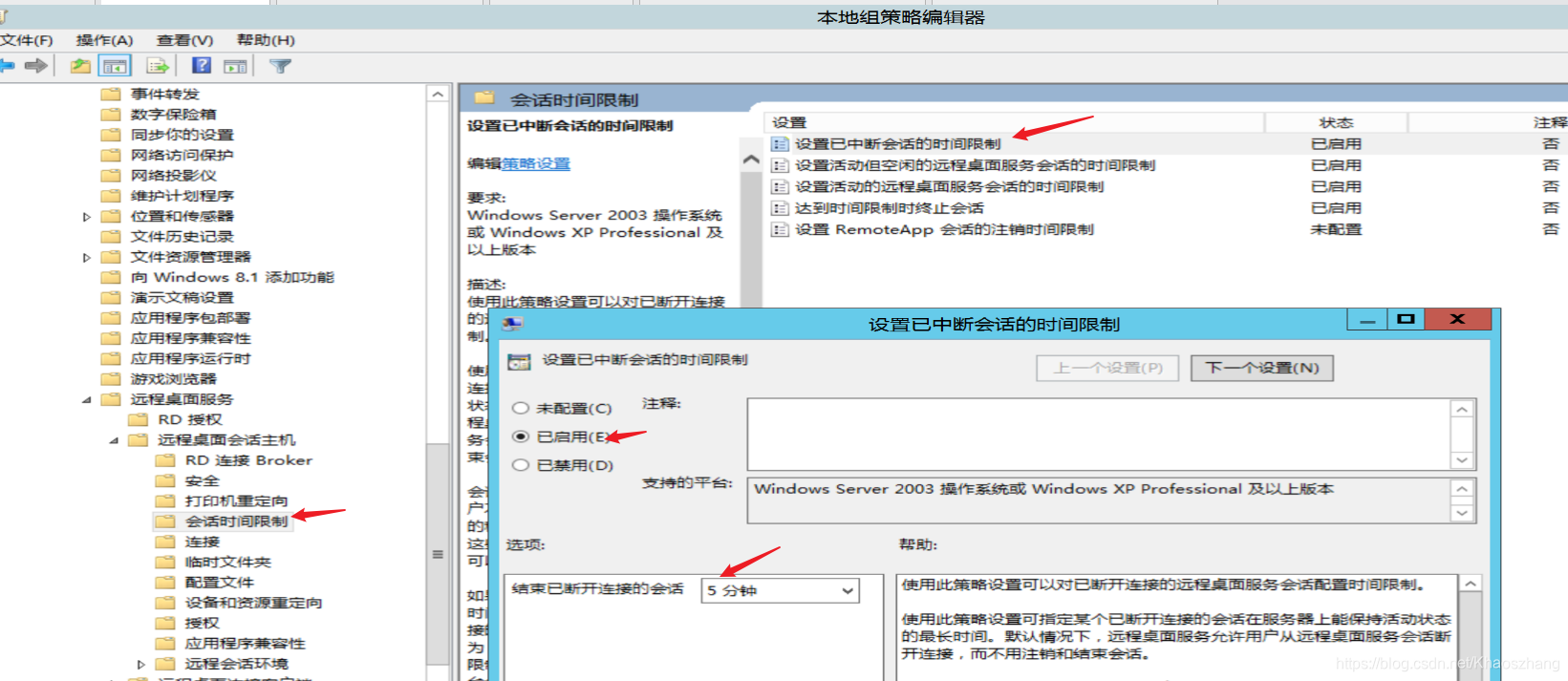Click the folder icon next to 配置文件

coord(165,582)
